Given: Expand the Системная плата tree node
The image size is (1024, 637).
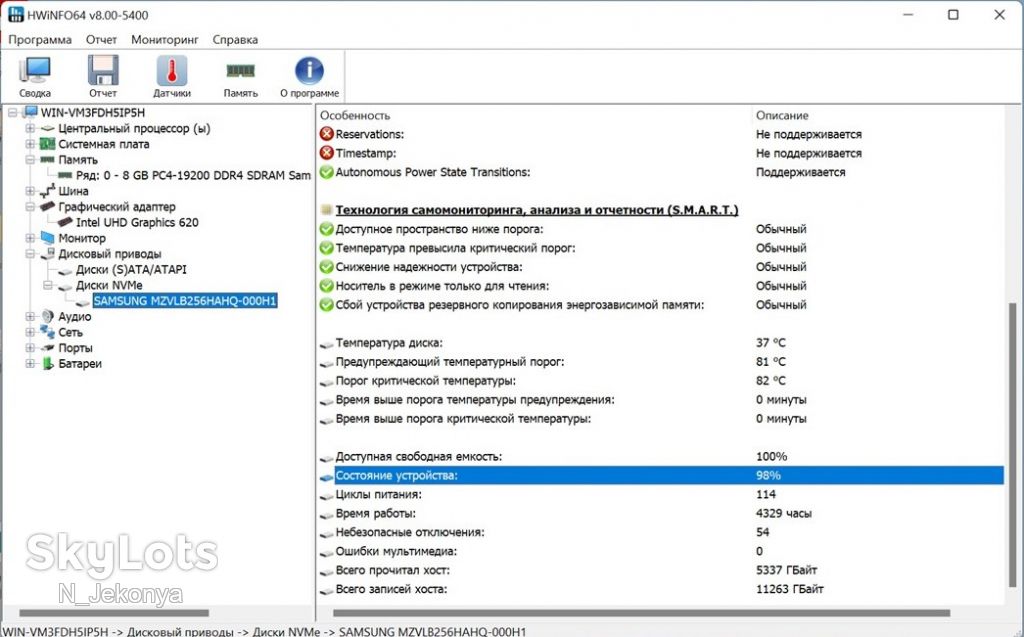Looking at the screenshot, I should (30, 144).
